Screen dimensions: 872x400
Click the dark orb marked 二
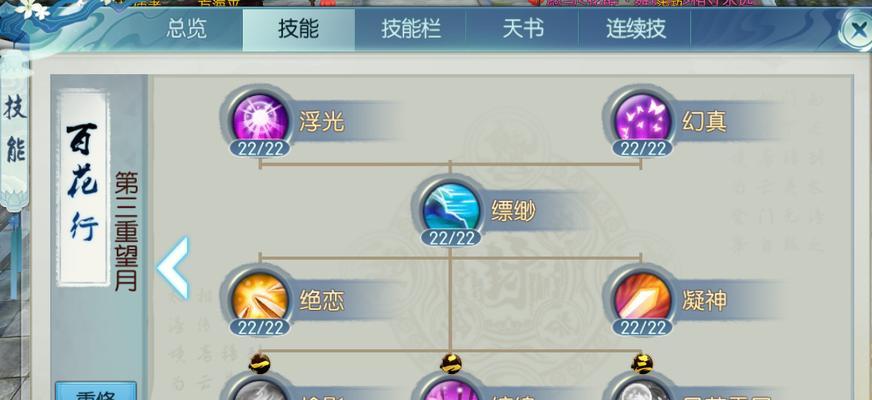[x=451, y=363]
